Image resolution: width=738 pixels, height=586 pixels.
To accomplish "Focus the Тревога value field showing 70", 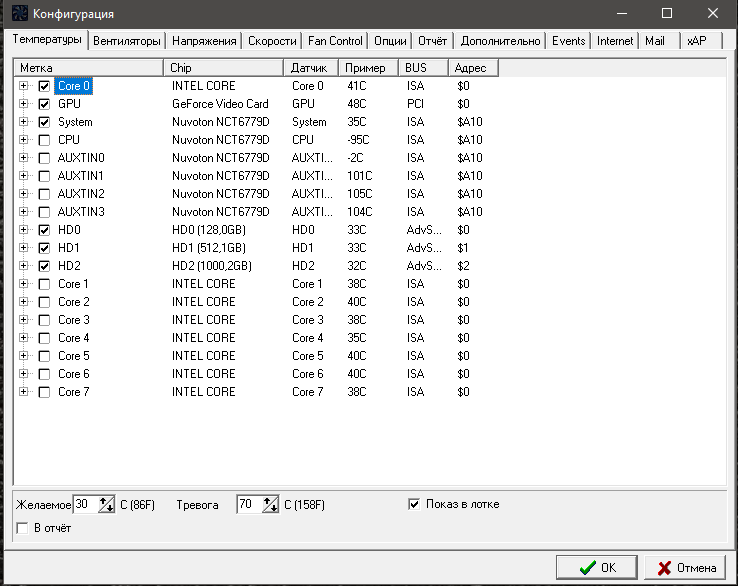I will tap(249, 505).
